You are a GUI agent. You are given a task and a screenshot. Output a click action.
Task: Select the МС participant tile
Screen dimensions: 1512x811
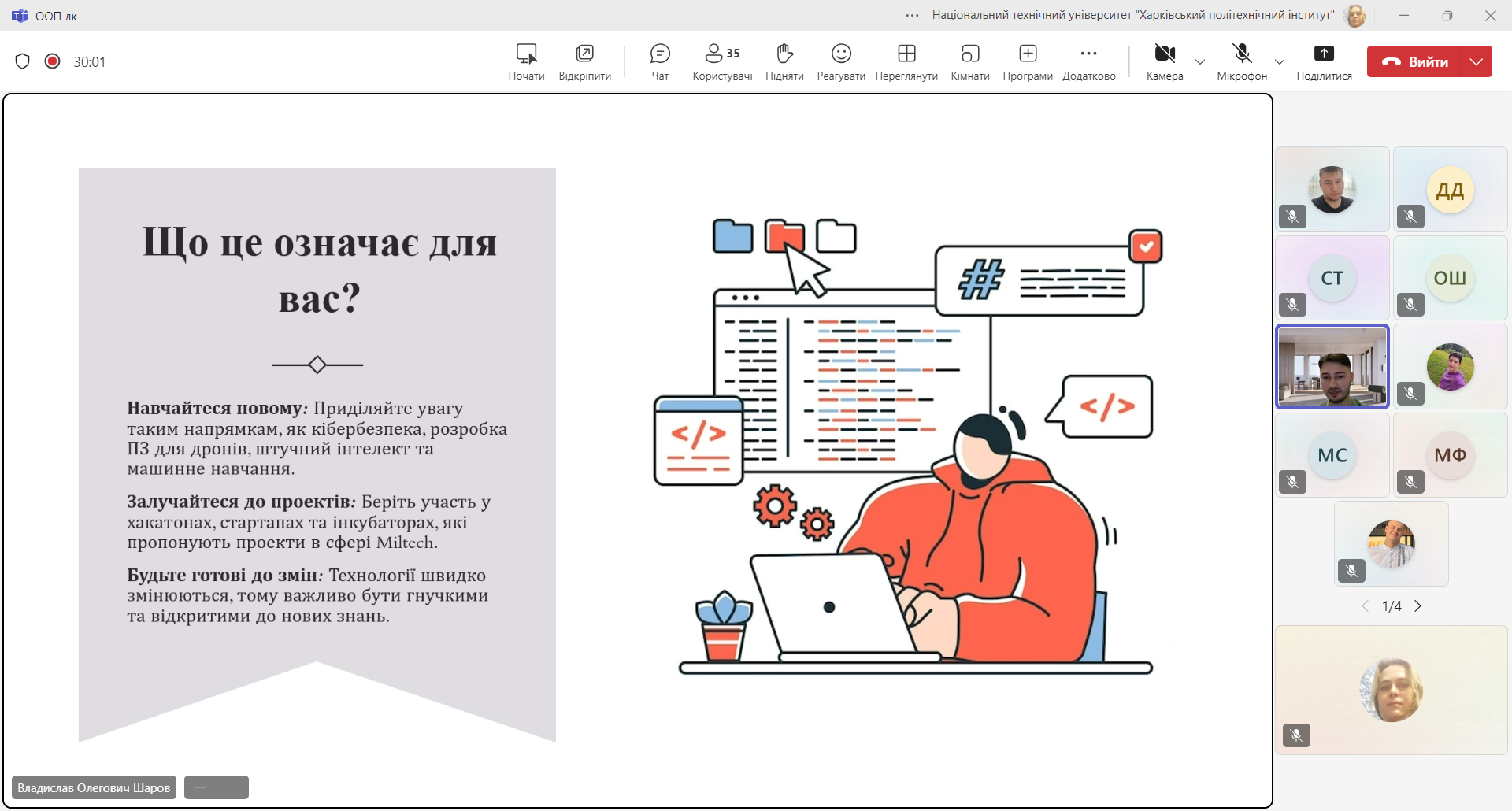coord(1332,455)
